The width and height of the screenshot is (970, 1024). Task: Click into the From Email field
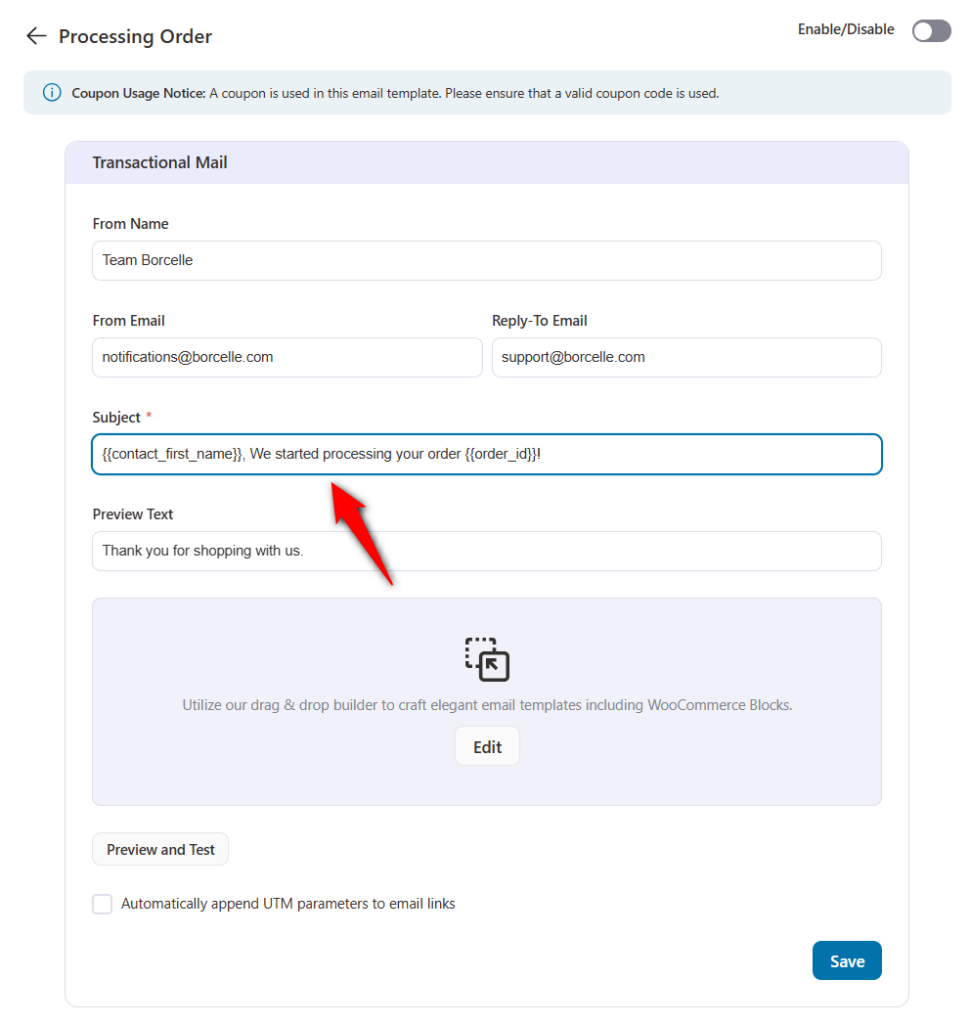point(287,357)
